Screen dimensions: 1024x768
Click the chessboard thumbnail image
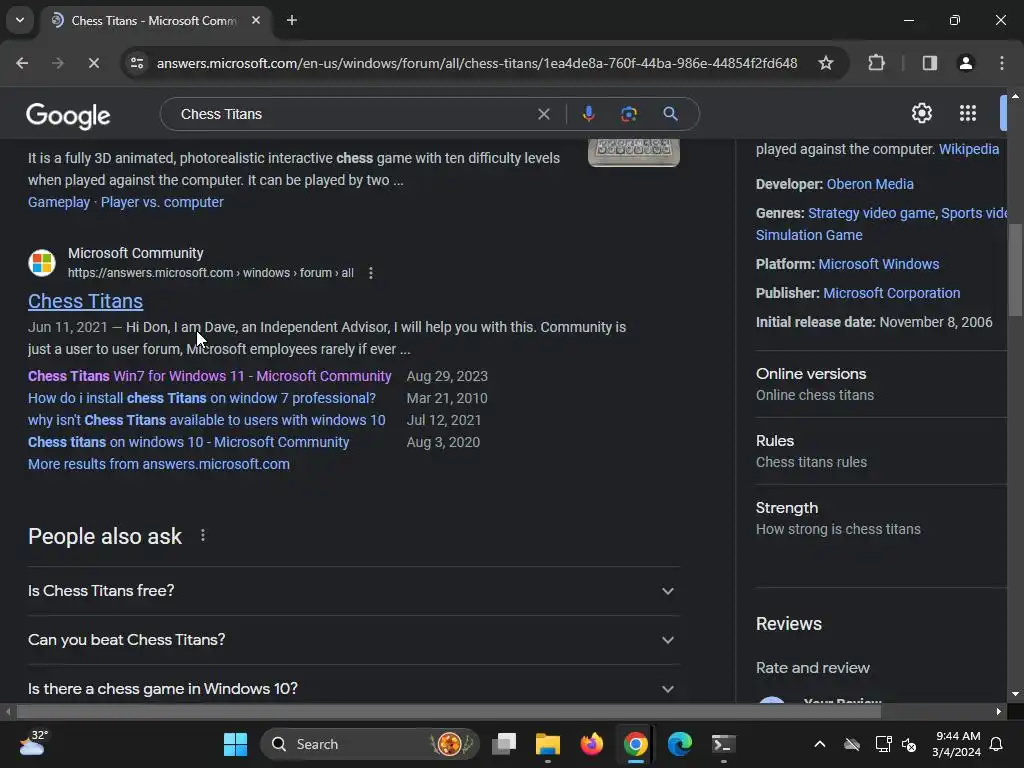point(633,152)
